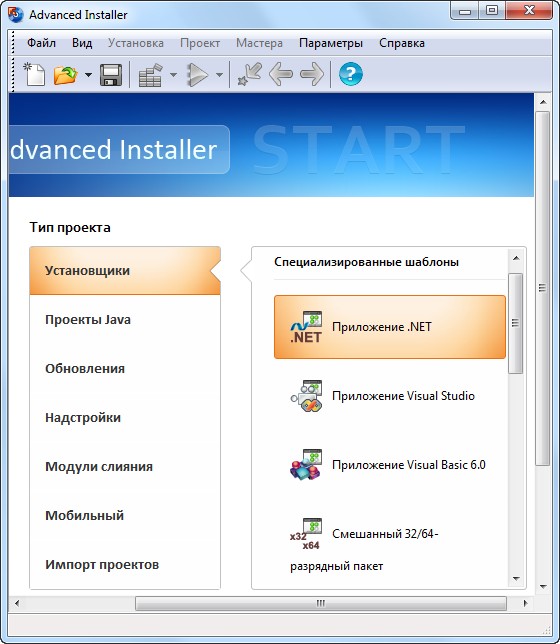Viewport: 560px width, 644px height.
Task: Open the Справка menu
Action: pyautogui.click(x=402, y=43)
